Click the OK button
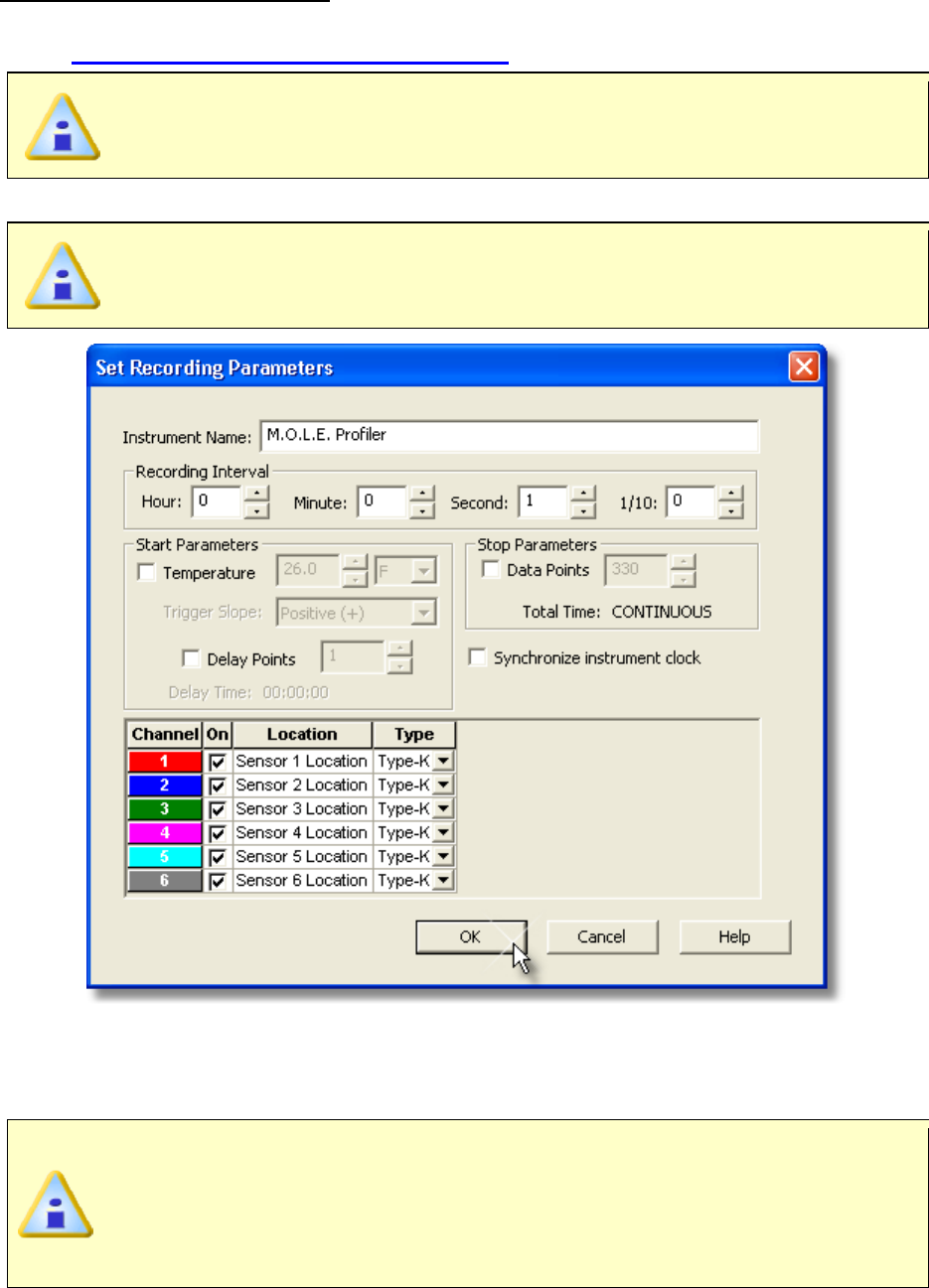The image size is (929, 1288). [471, 936]
